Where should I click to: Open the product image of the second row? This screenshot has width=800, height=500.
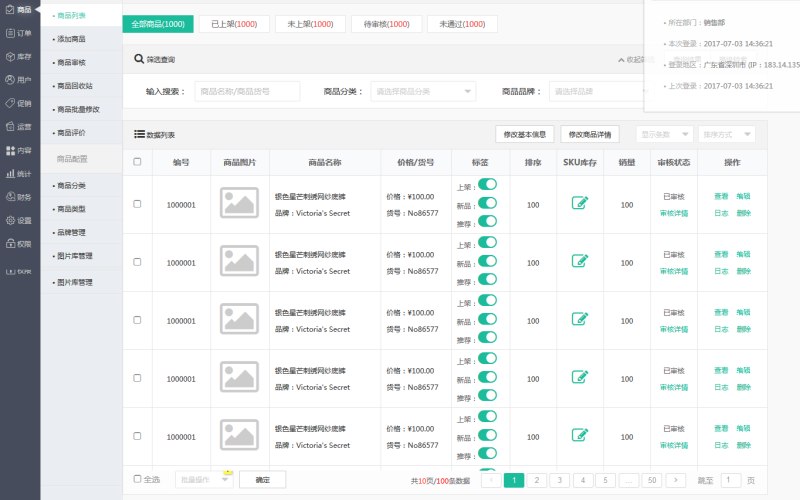tap(239, 261)
